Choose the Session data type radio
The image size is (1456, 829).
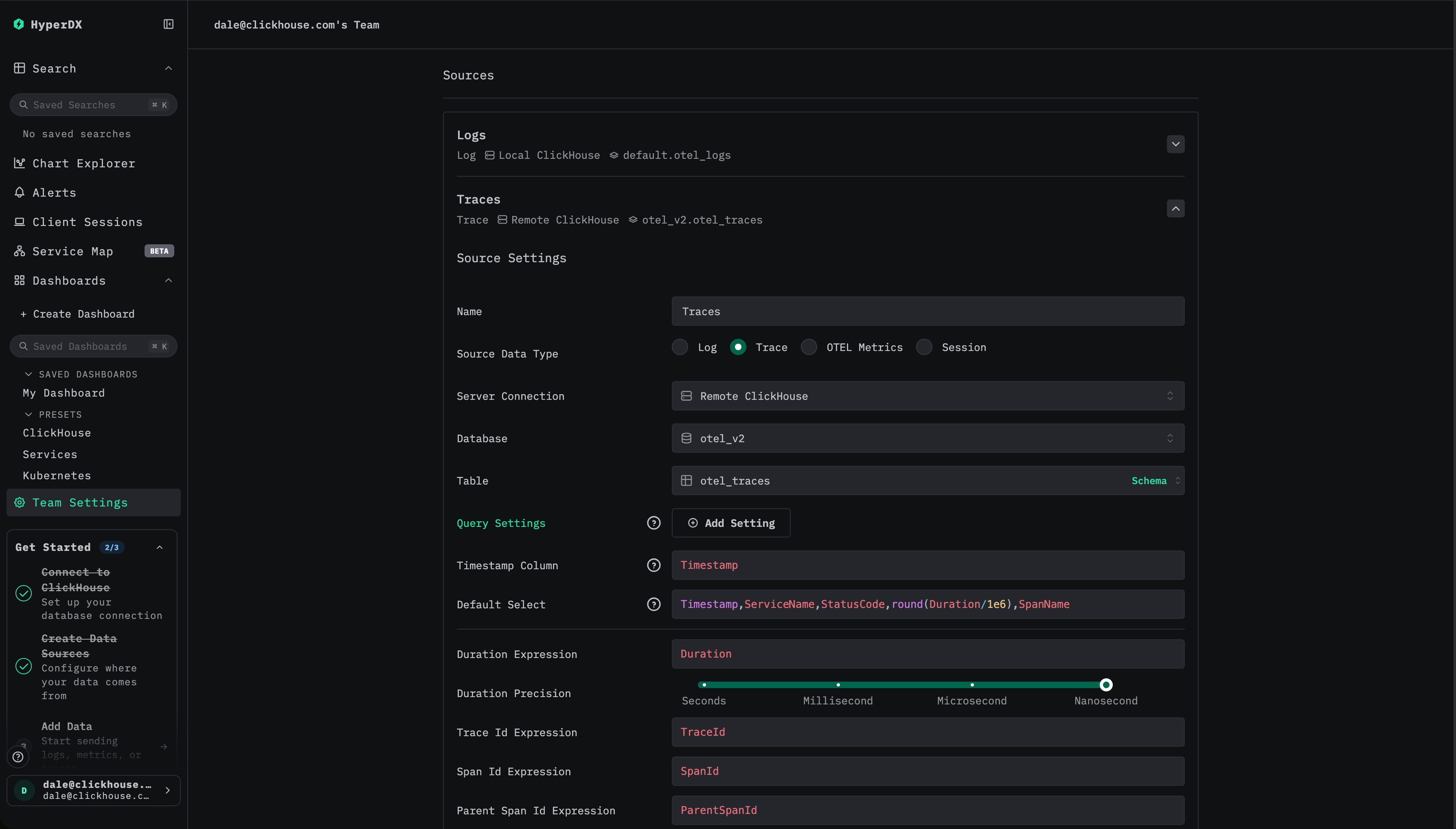point(924,347)
